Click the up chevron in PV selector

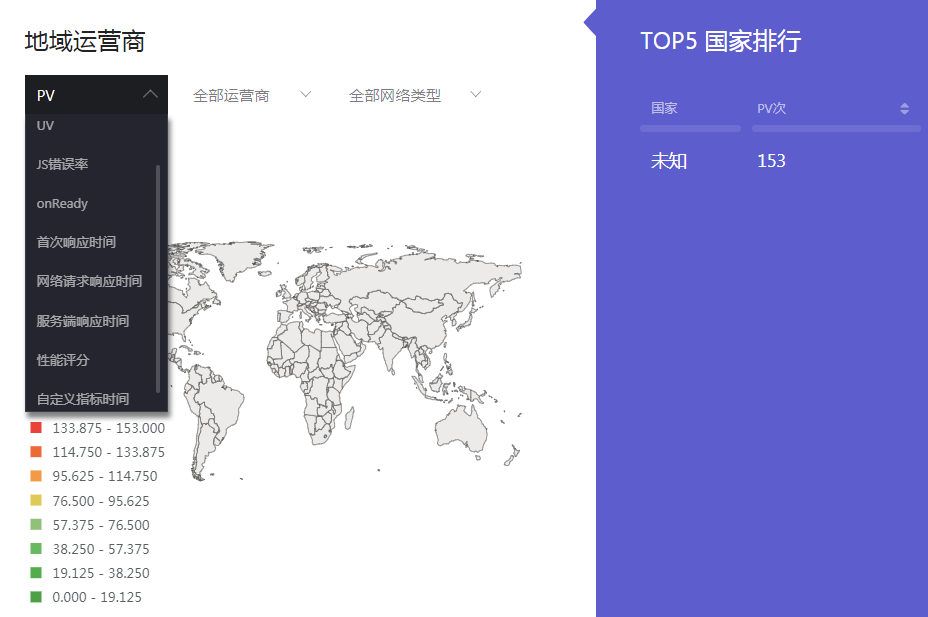pos(150,93)
